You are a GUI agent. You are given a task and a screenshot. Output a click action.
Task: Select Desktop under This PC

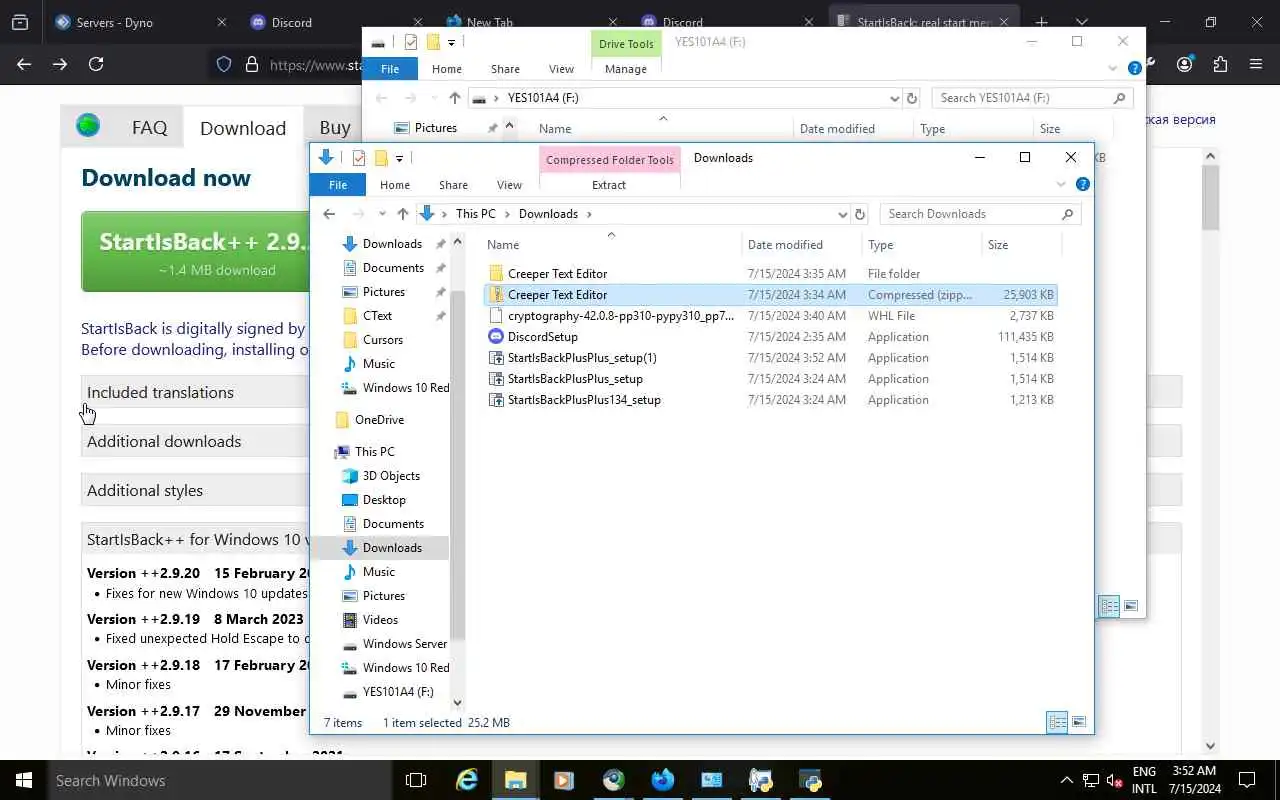pos(384,500)
